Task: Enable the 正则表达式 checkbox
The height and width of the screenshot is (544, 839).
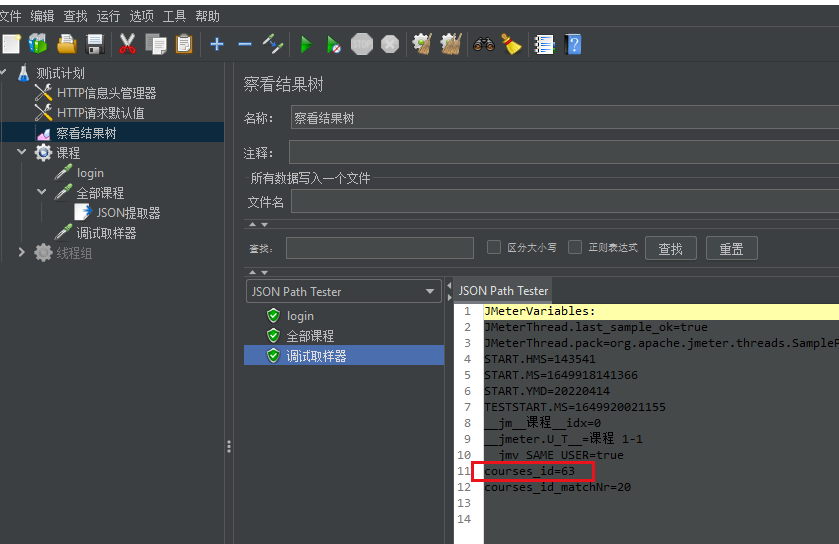Action: (x=575, y=247)
